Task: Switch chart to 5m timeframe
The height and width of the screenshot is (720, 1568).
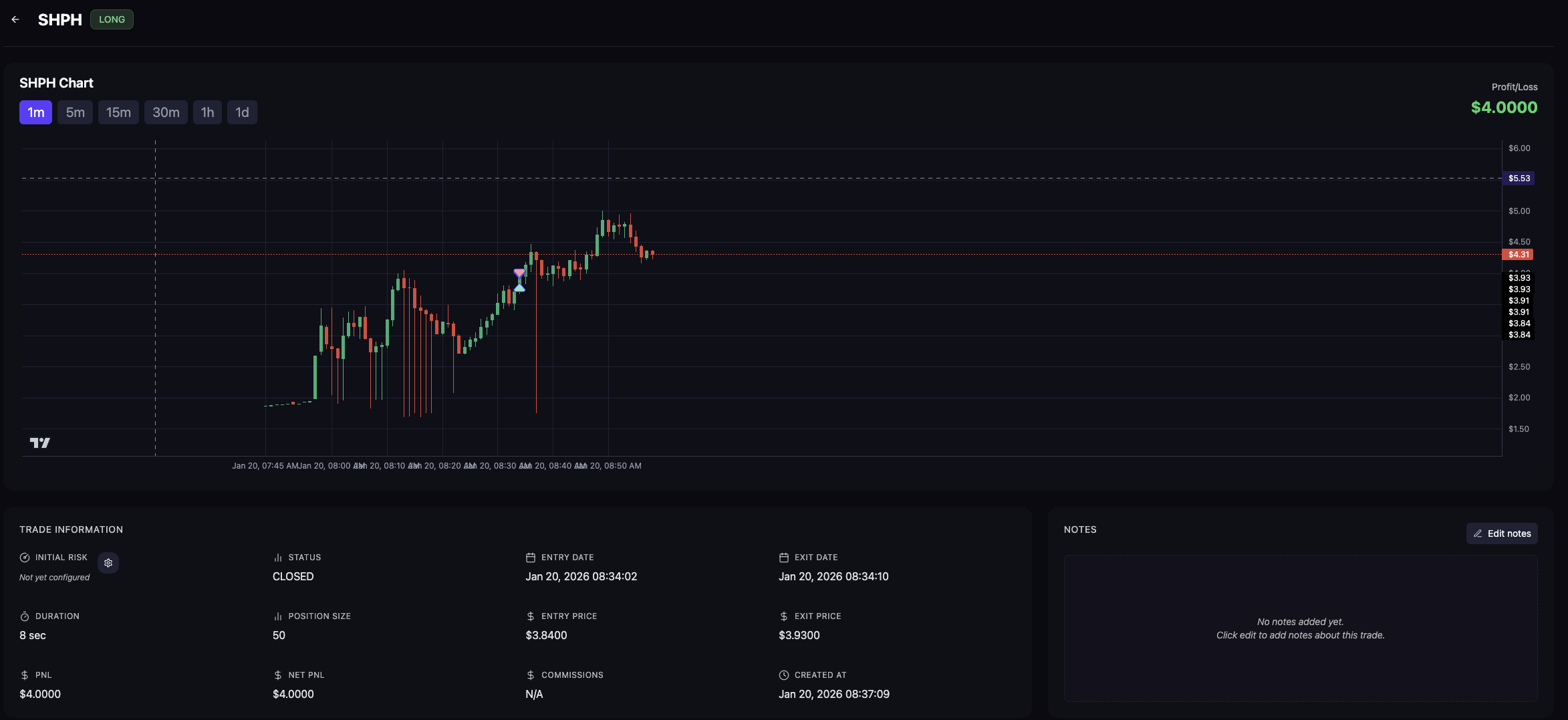Action: pos(75,112)
